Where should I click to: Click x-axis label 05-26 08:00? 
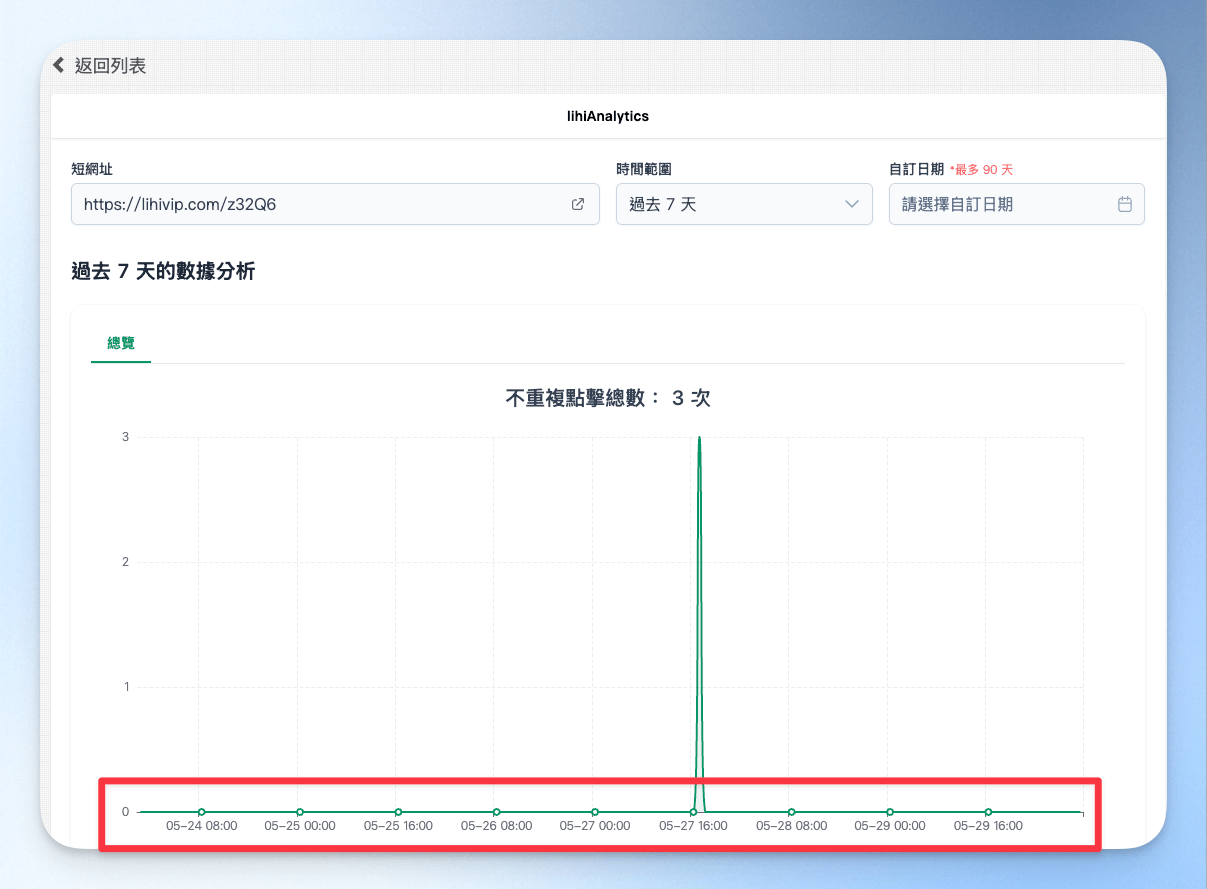click(497, 826)
